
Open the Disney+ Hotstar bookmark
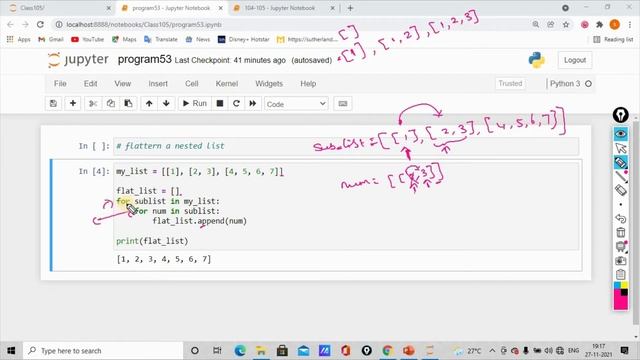[x=244, y=40]
